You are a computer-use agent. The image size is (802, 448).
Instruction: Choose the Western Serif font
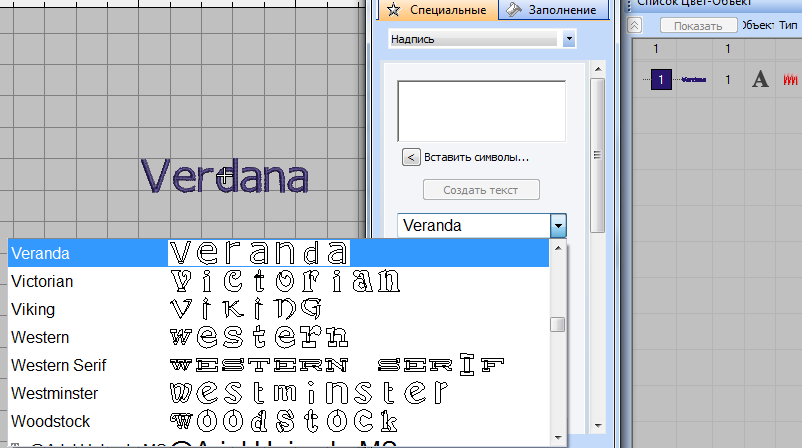click(x=278, y=365)
